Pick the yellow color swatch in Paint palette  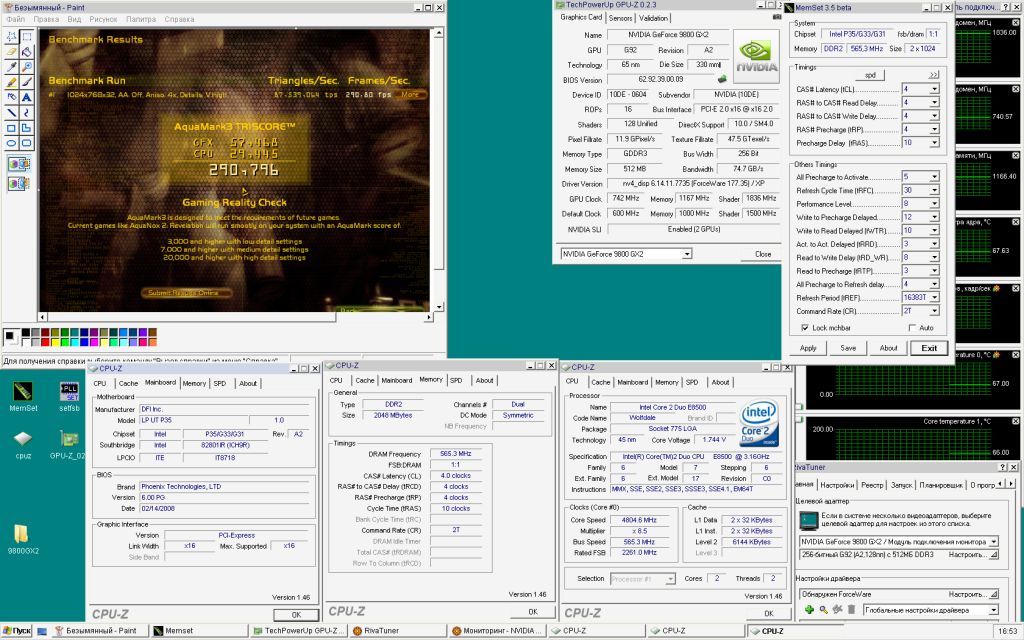tap(55, 342)
